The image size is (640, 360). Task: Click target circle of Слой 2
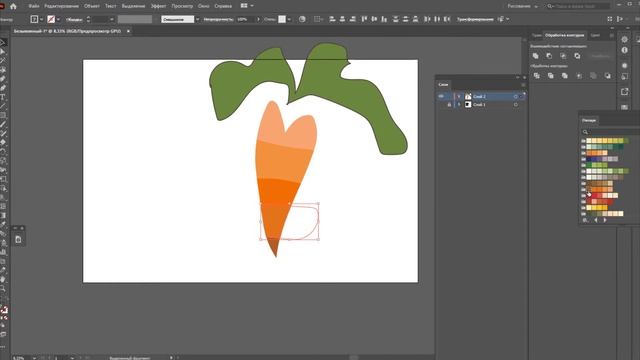click(516, 97)
